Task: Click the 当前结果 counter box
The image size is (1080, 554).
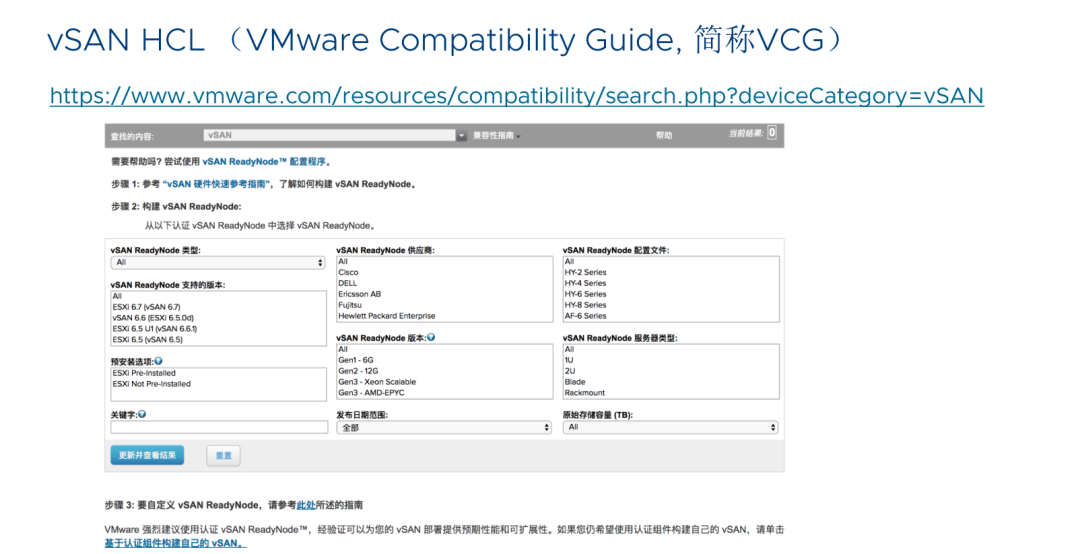Action: [x=772, y=132]
